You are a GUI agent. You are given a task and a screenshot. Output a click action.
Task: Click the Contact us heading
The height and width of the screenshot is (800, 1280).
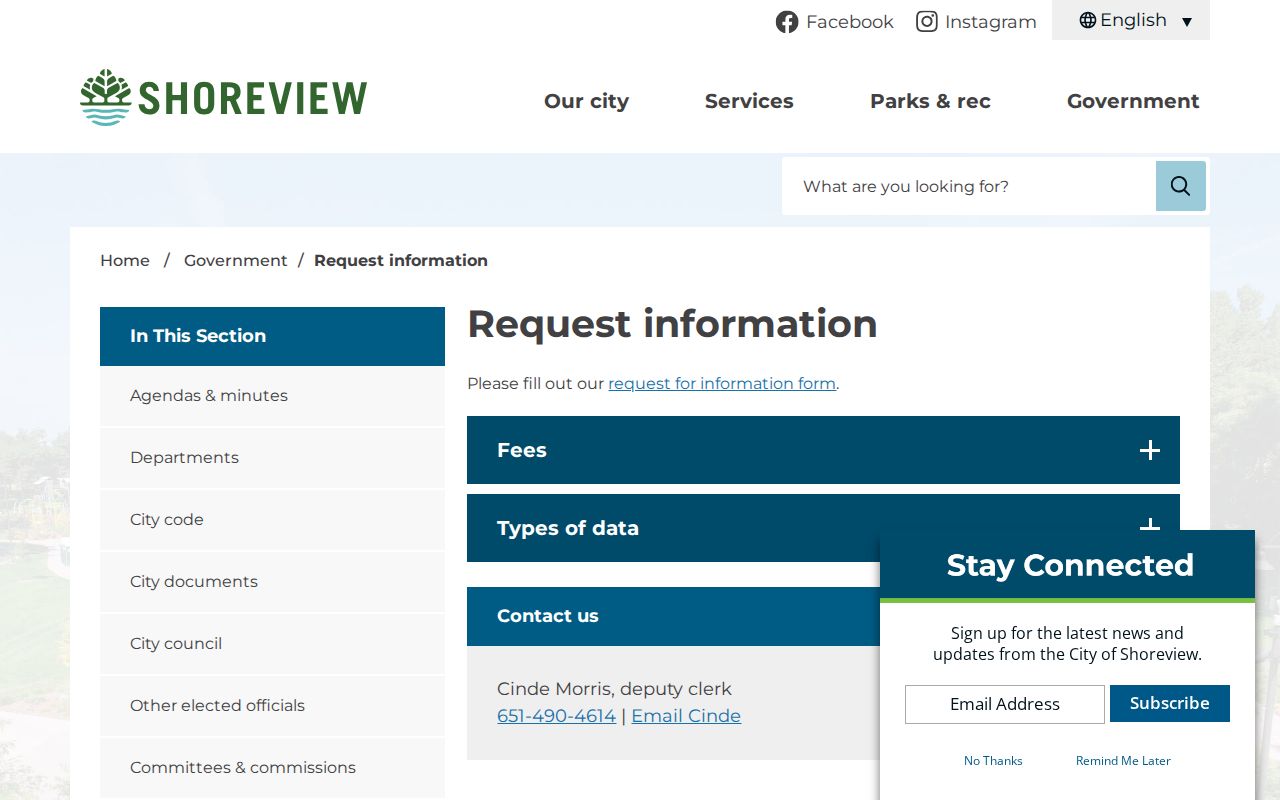(547, 616)
